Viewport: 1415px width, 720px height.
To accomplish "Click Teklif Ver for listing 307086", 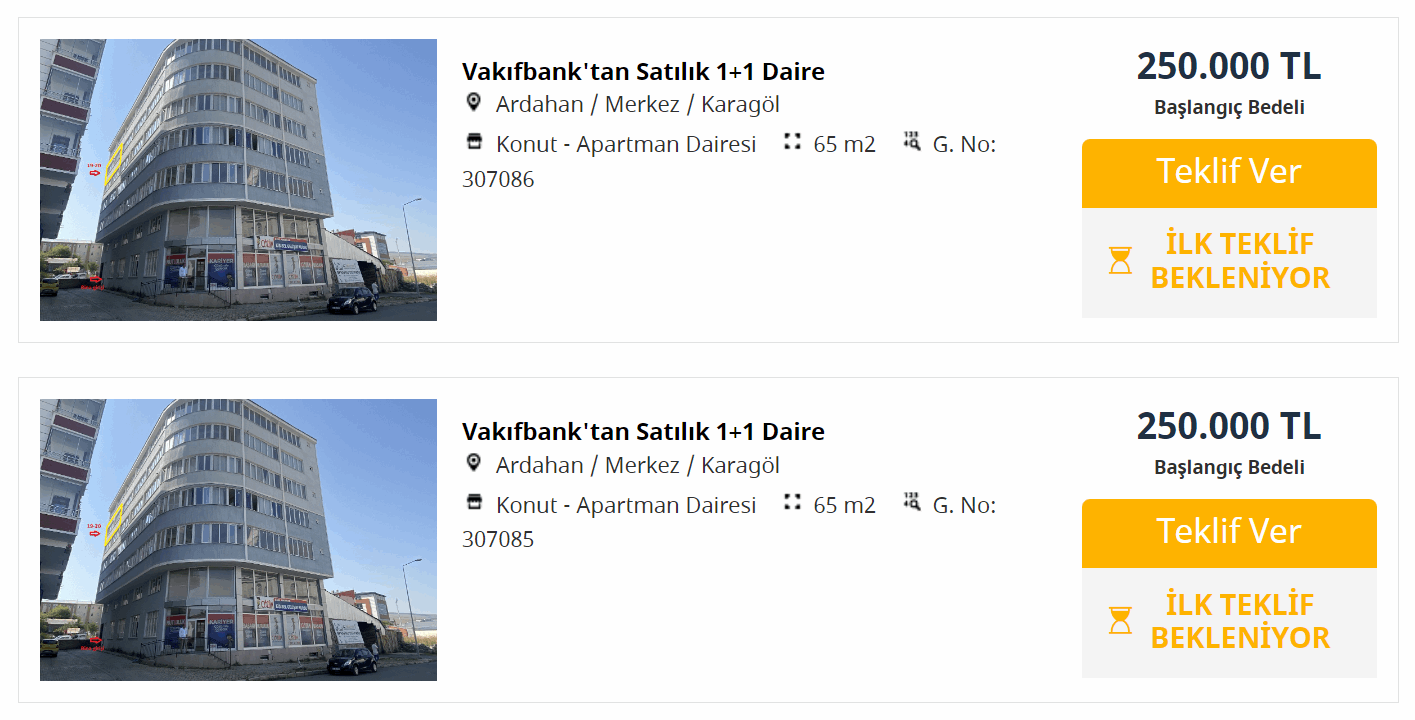I will tap(1229, 173).
